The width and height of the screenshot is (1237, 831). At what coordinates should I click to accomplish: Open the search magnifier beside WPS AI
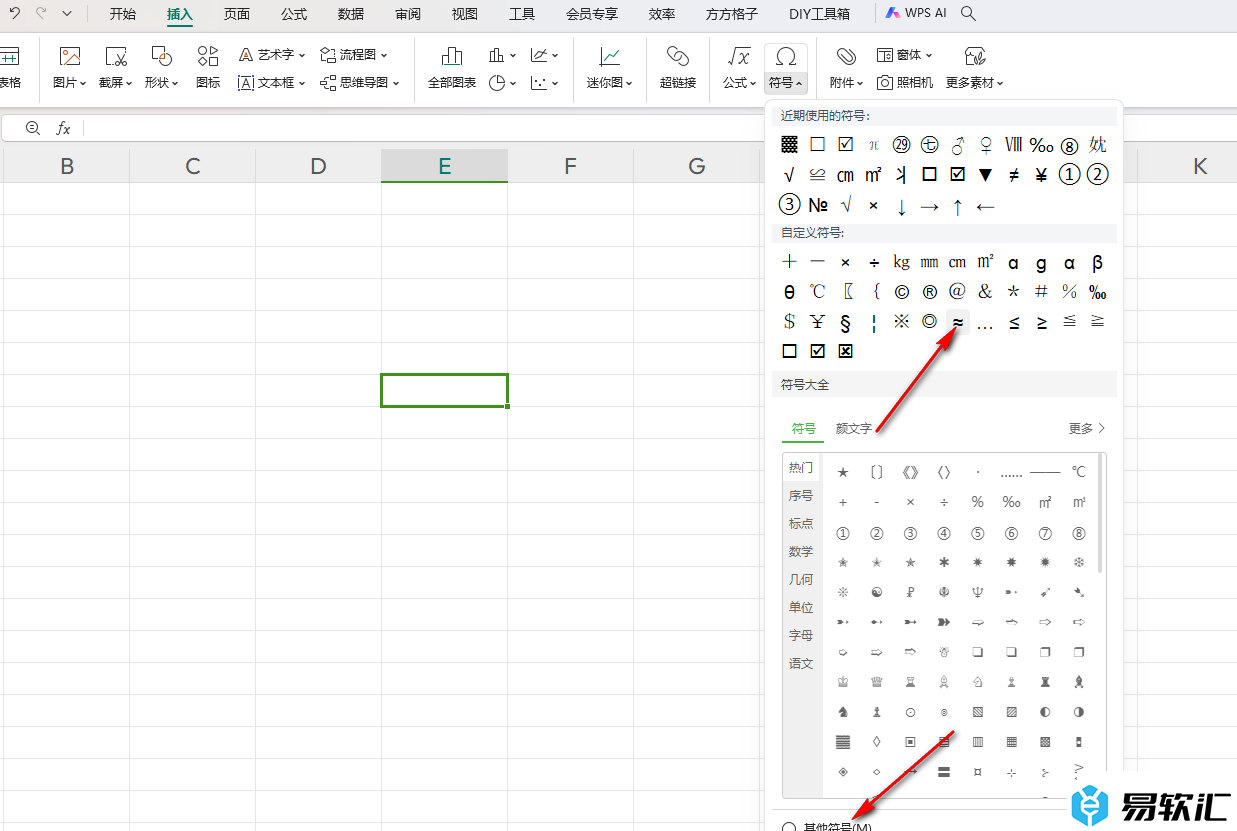pyautogui.click(x=968, y=14)
